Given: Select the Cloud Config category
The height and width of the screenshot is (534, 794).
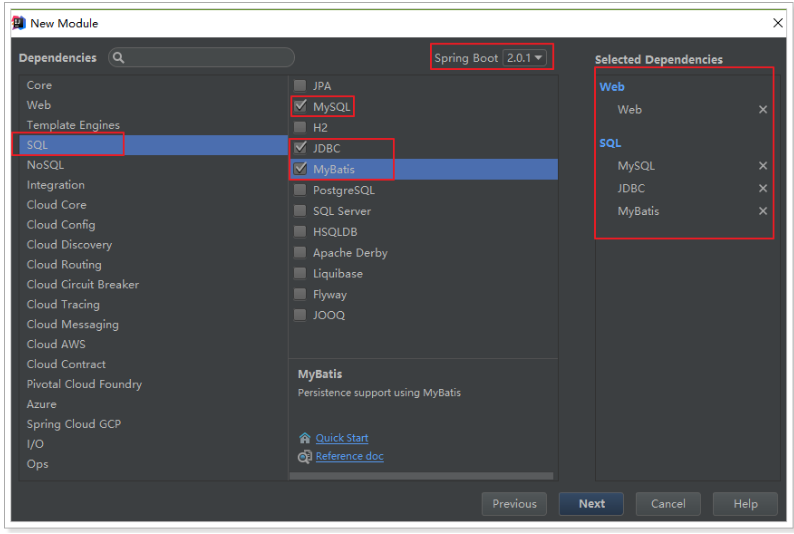Looking at the screenshot, I should coord(154,225).
